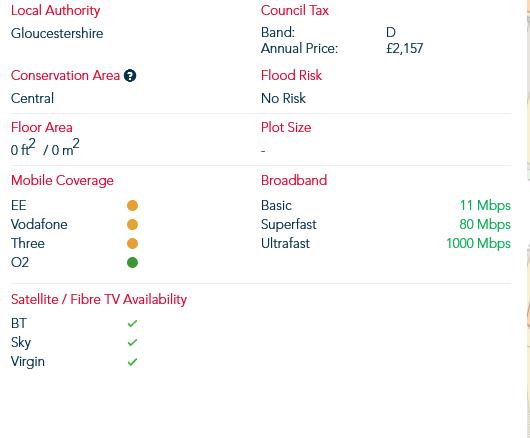Viewport: 530px width, 438px height.
Task: Click the Sky availability checkmark
Action: point(132,342)
